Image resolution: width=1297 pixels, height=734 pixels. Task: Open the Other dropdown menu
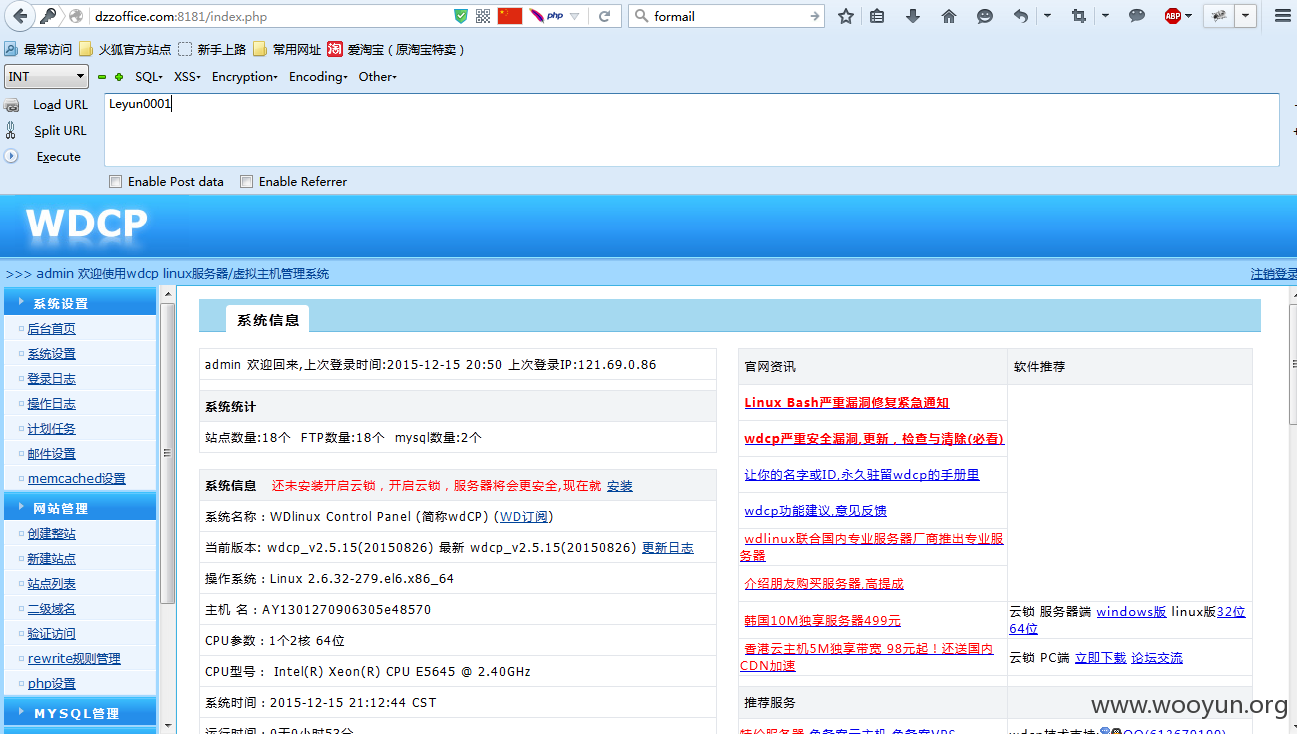pyautogui.click(x=378, y=77)
